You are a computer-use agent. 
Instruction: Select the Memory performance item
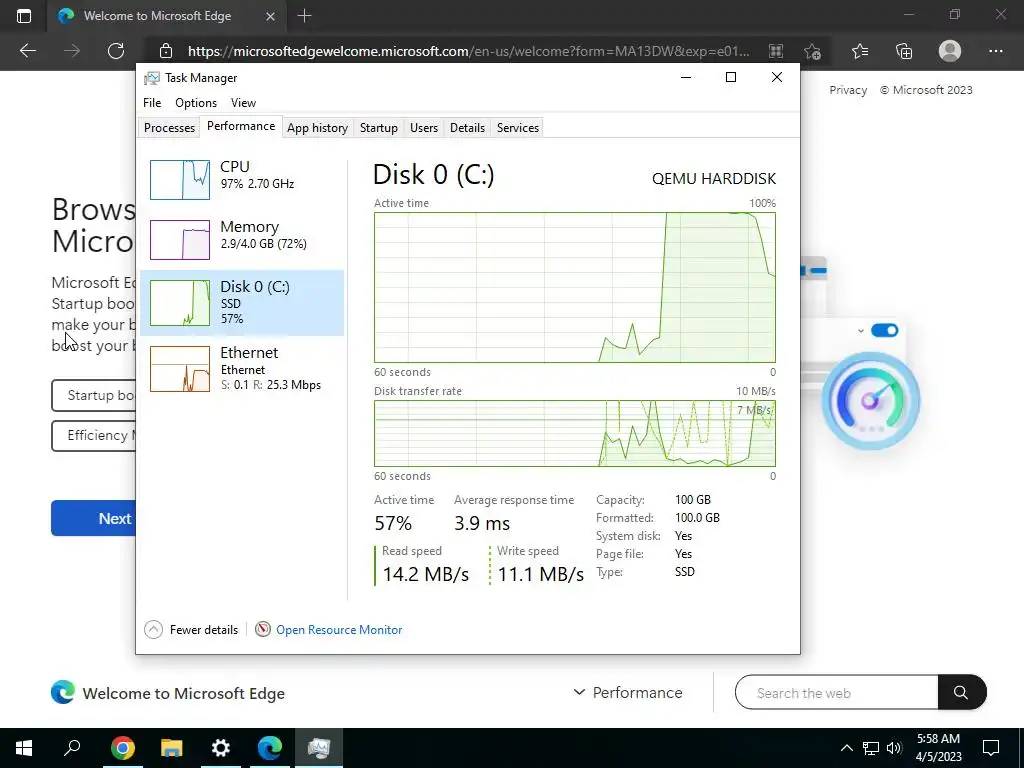coord(242,239)
